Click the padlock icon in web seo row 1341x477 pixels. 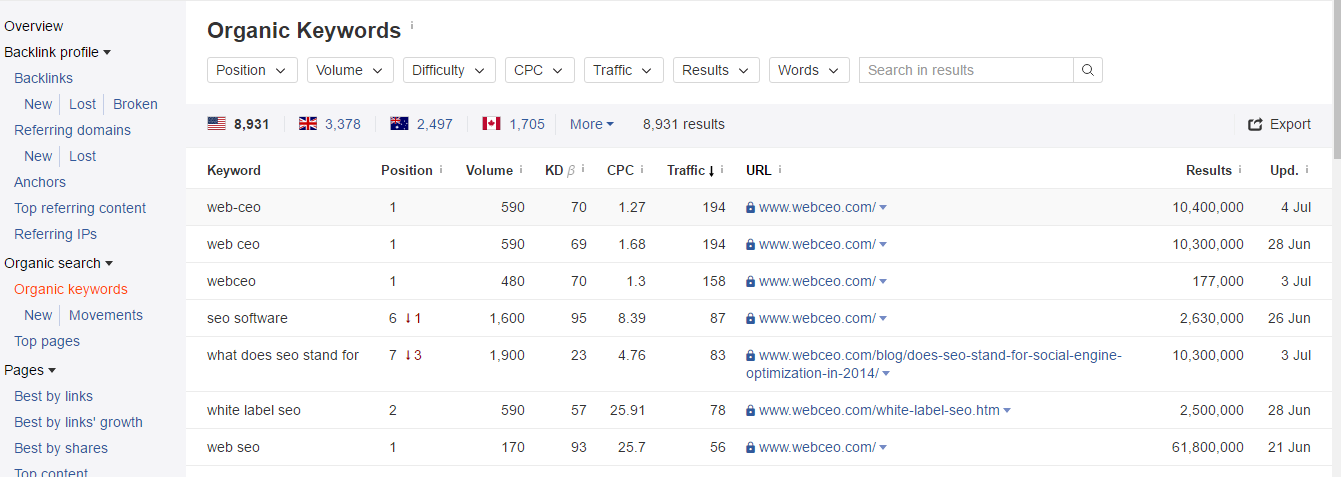[x=750, y=447]
